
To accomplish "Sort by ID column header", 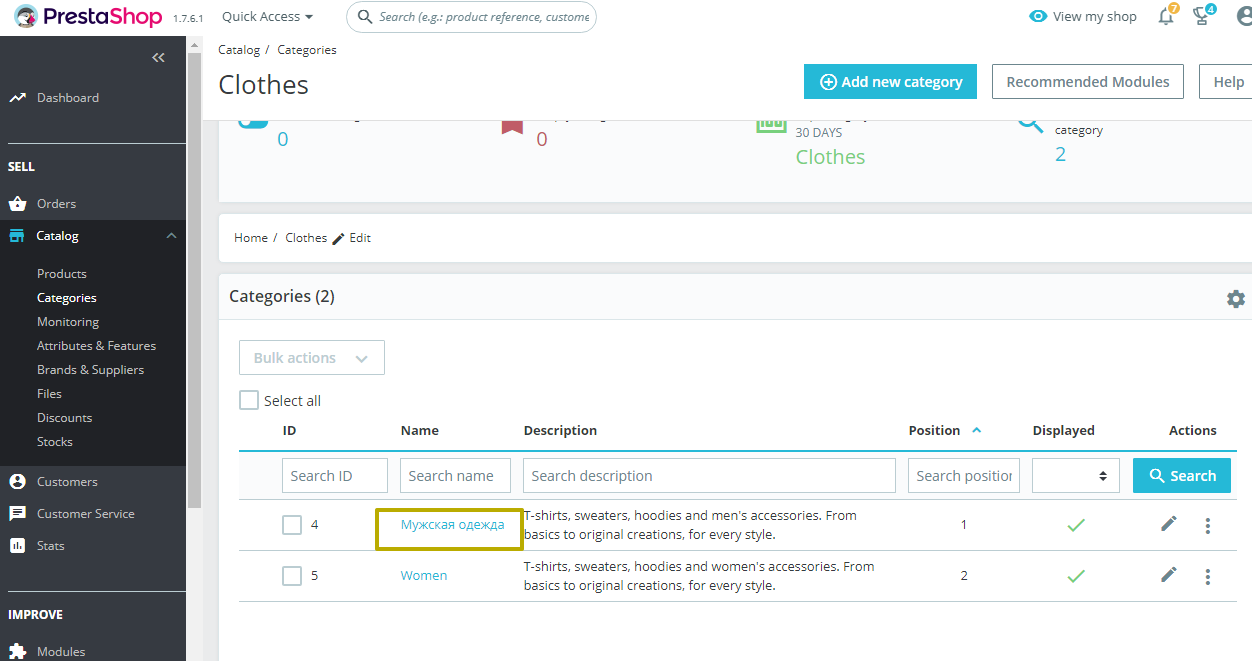I will tap(289, 430).
